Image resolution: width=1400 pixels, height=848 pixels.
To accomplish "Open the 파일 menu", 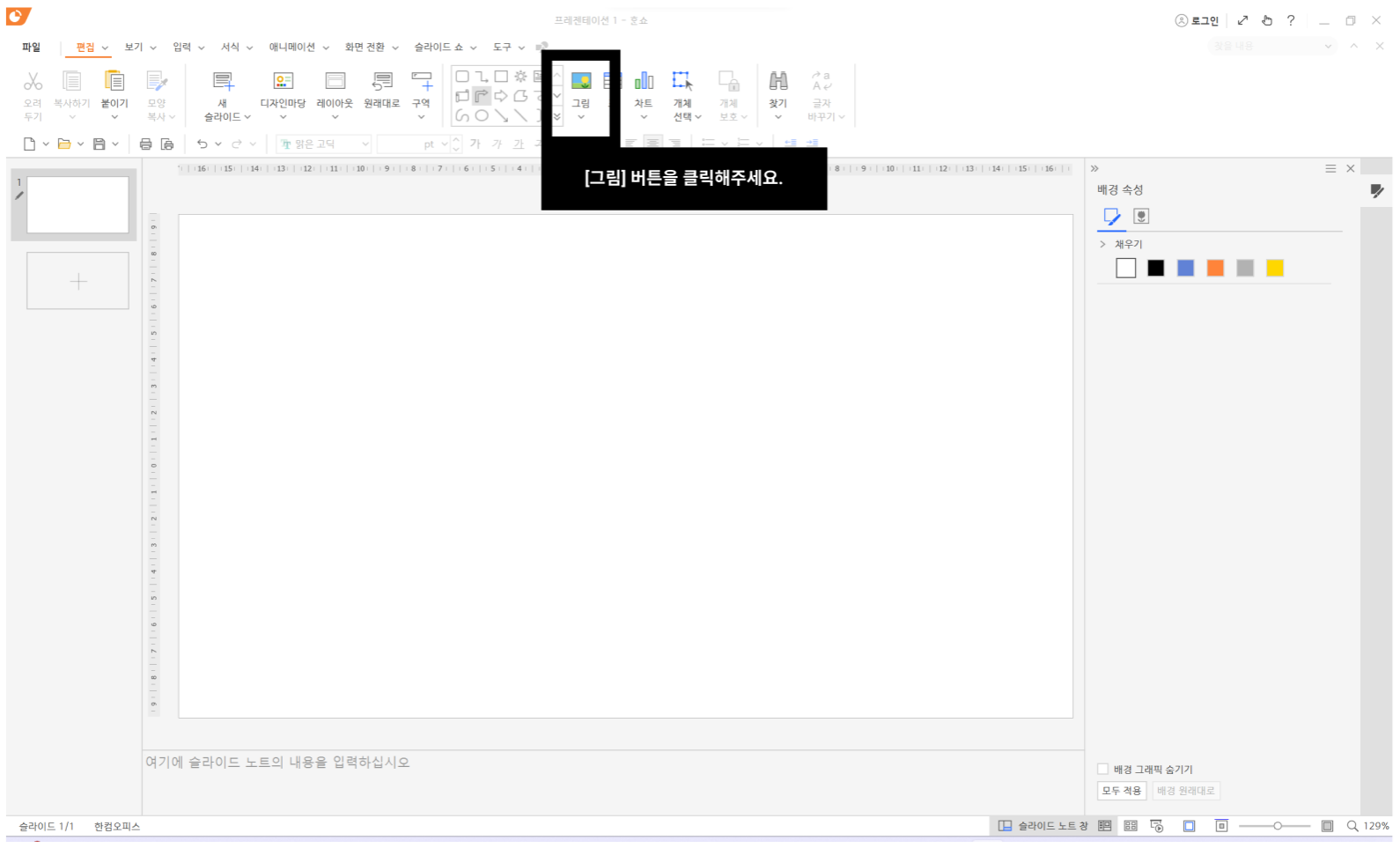I will [x=32, y=48].
